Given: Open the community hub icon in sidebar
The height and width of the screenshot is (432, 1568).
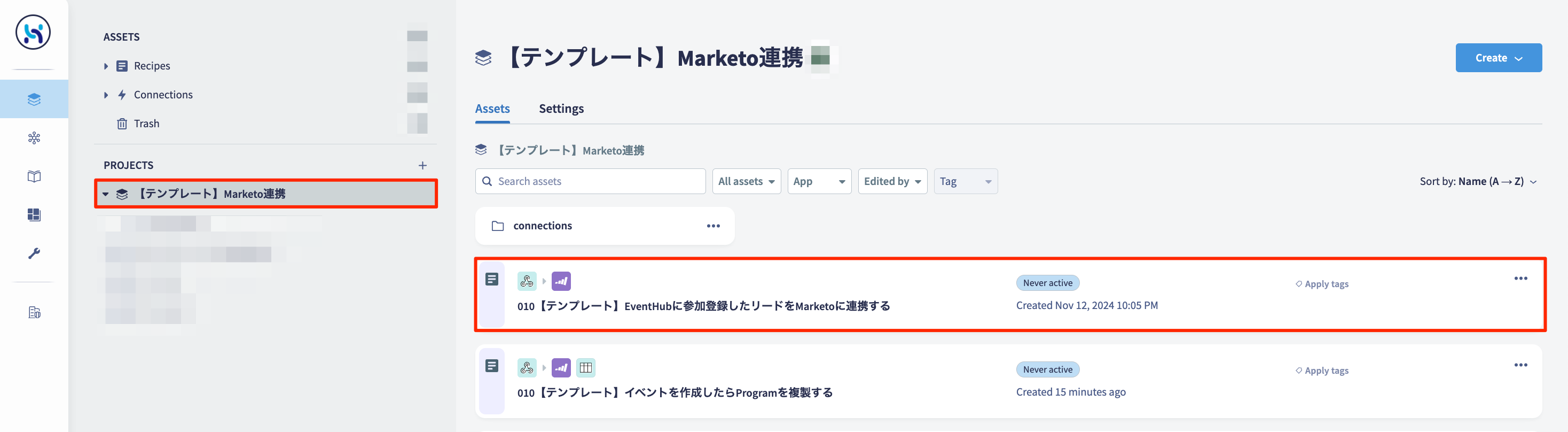Looking at the screenshot, I should point(34,138).
